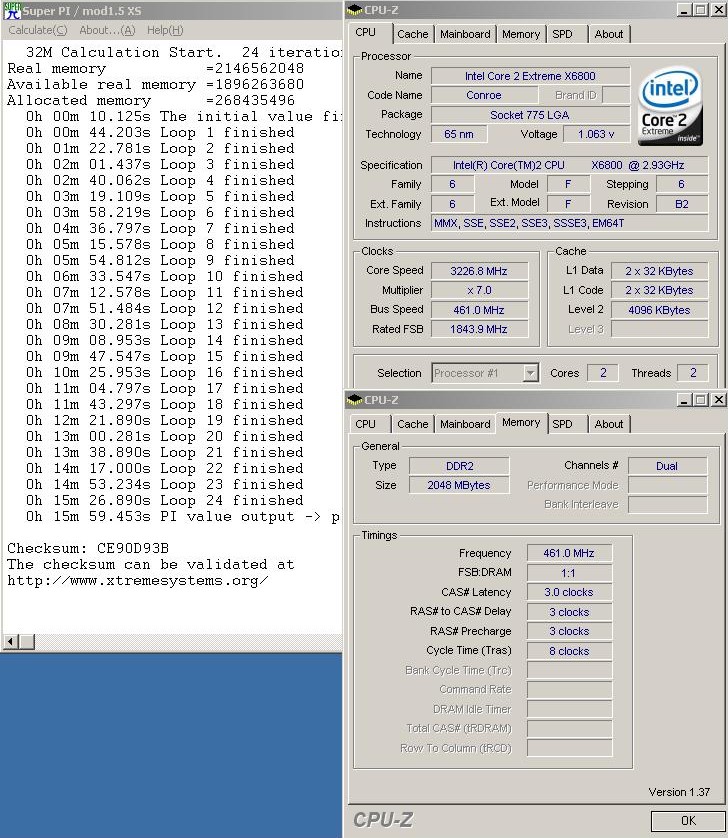Click the Version 1.37 label
Viewport: 728px width, 838px height.
(679, 792)
